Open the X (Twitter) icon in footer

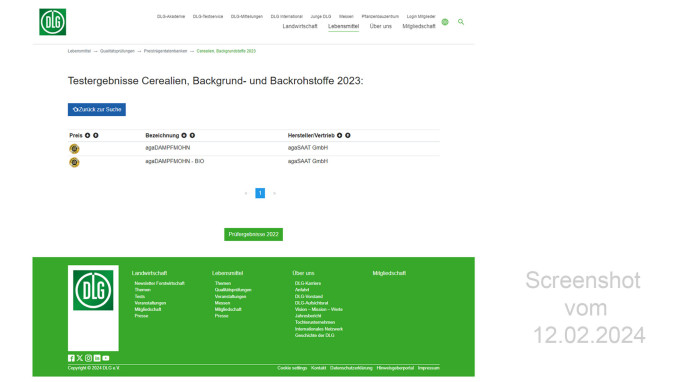coord(80,358)
